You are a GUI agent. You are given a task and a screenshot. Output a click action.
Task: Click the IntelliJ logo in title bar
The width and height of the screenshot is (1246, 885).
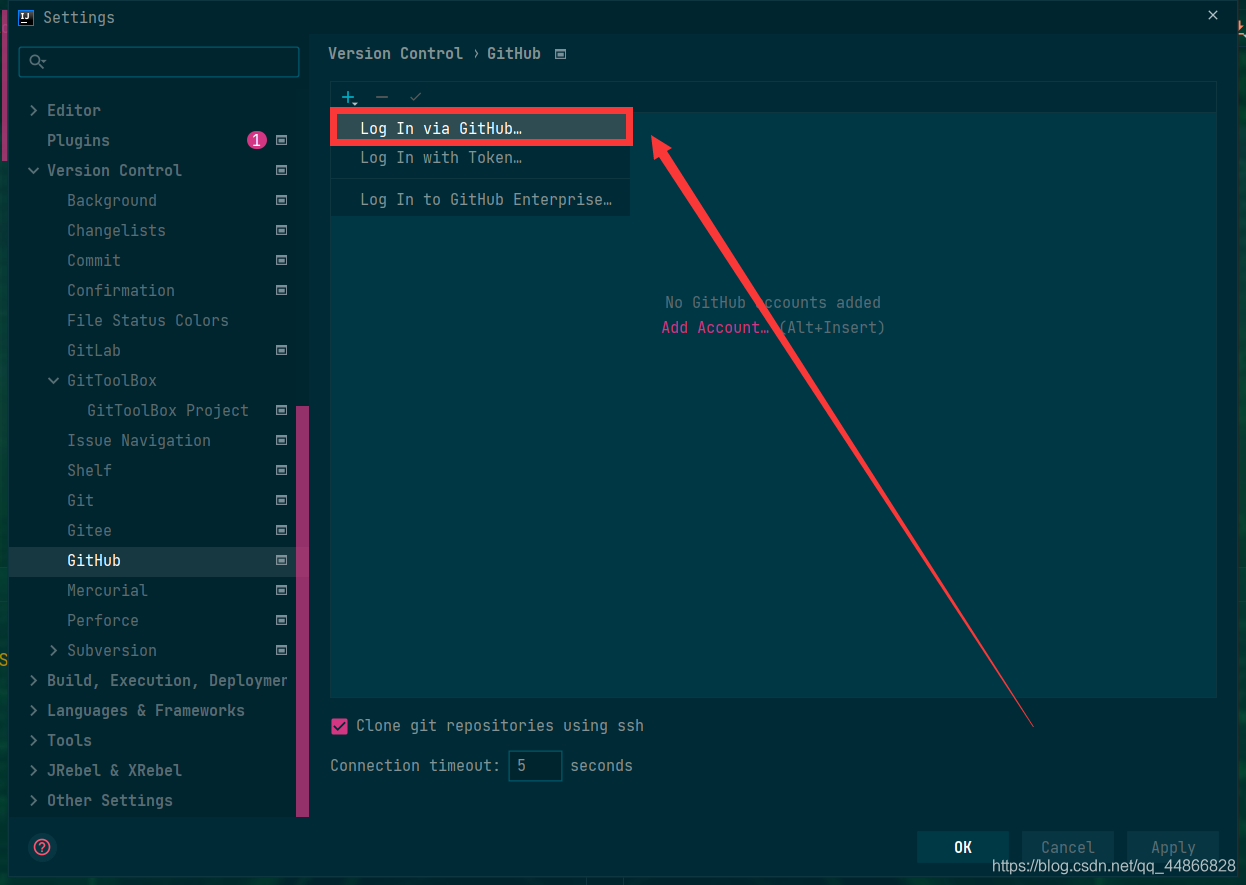coord(26,17)
